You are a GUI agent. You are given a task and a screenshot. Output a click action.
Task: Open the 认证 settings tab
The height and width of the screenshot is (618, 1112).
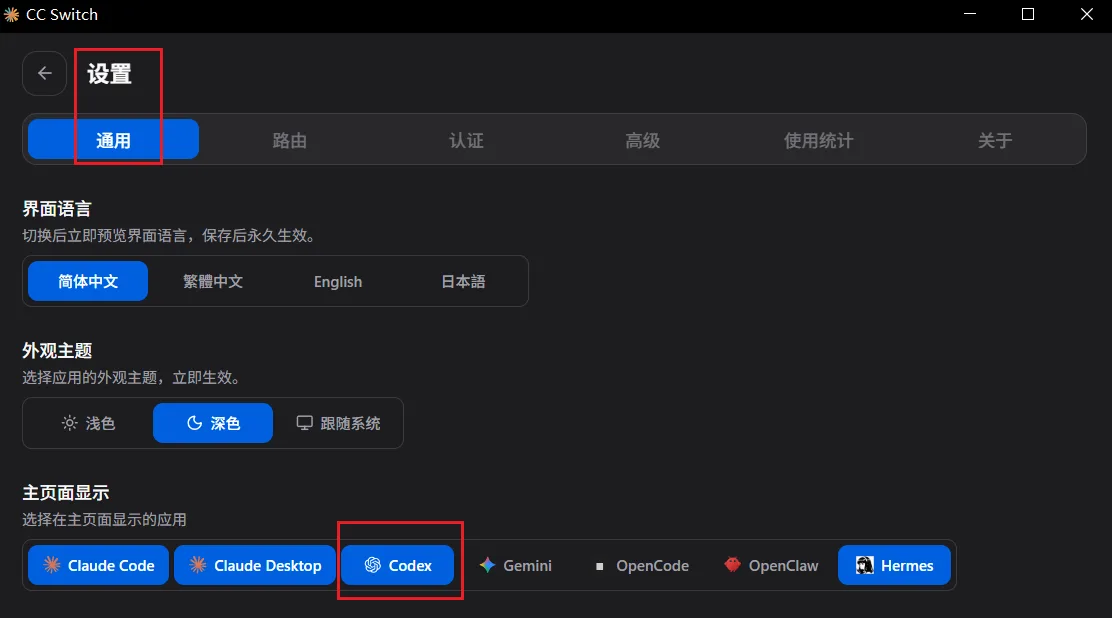(466, 140)
